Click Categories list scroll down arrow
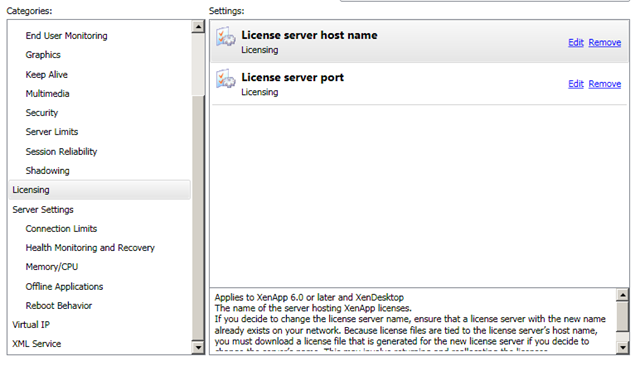640x366 pixels. [x=198, y=348]
